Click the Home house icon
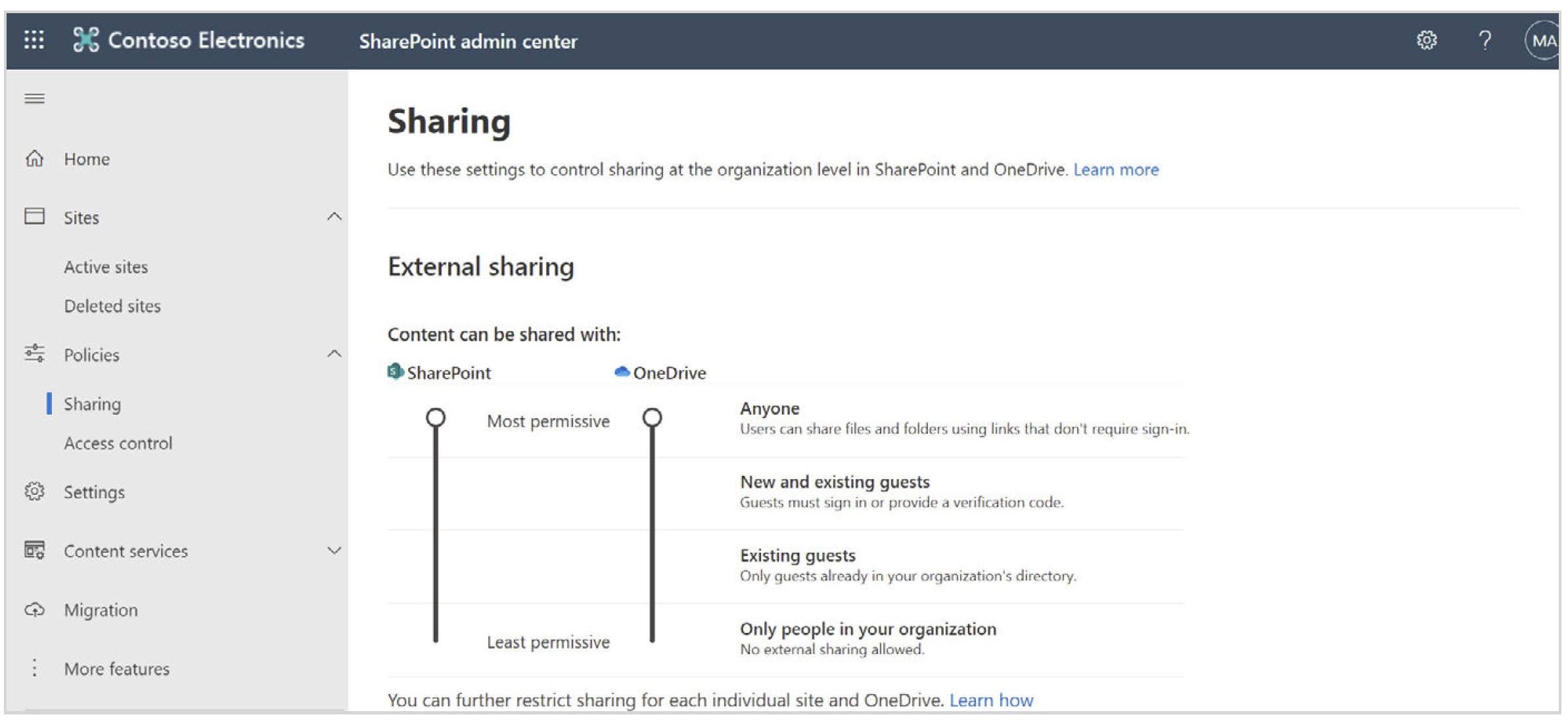The image size is (1568, 723). tap(34, 159)
